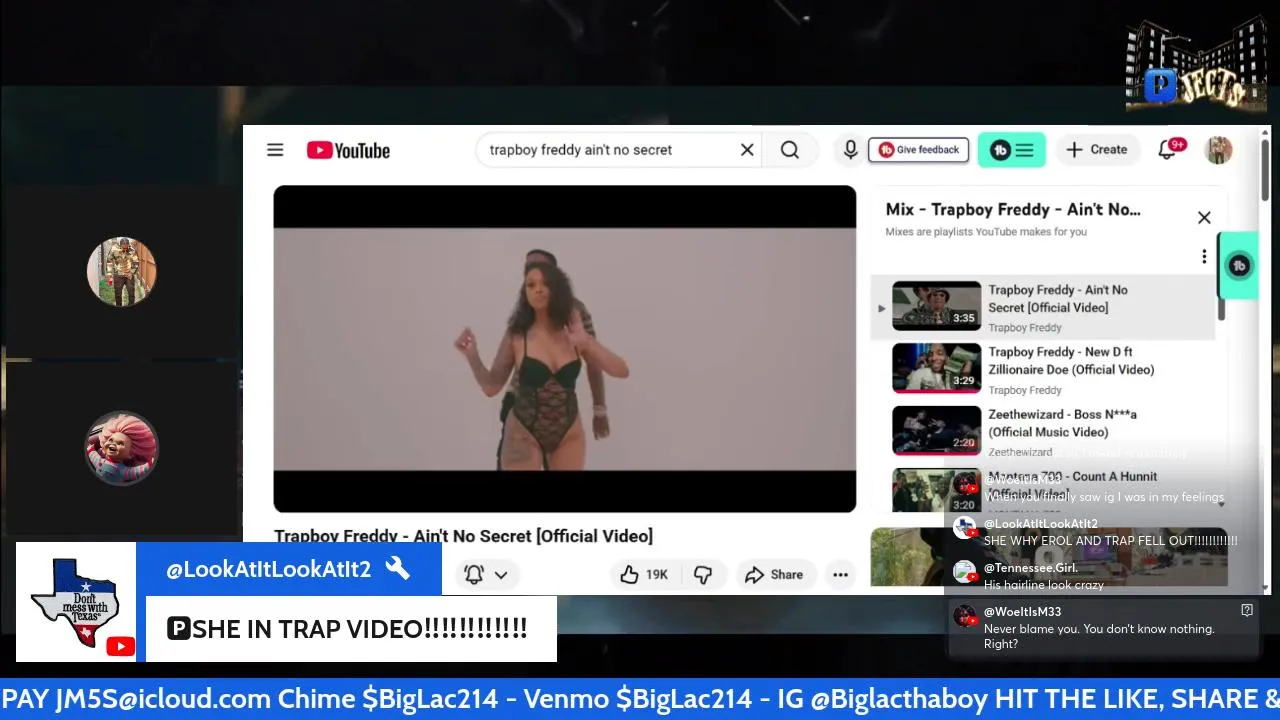
Task: Share the video
Action: tap(774, 574)
